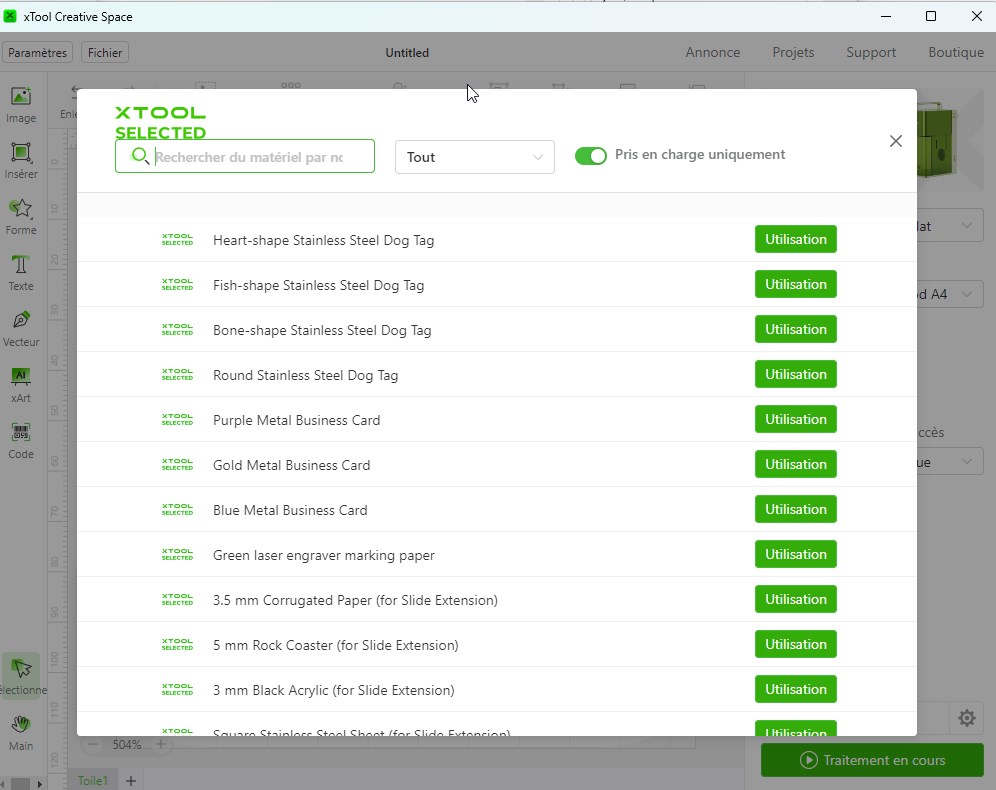Zoom in with the plus icon
The width and height of the screenshot is (996, 790).
click(161, 744)
